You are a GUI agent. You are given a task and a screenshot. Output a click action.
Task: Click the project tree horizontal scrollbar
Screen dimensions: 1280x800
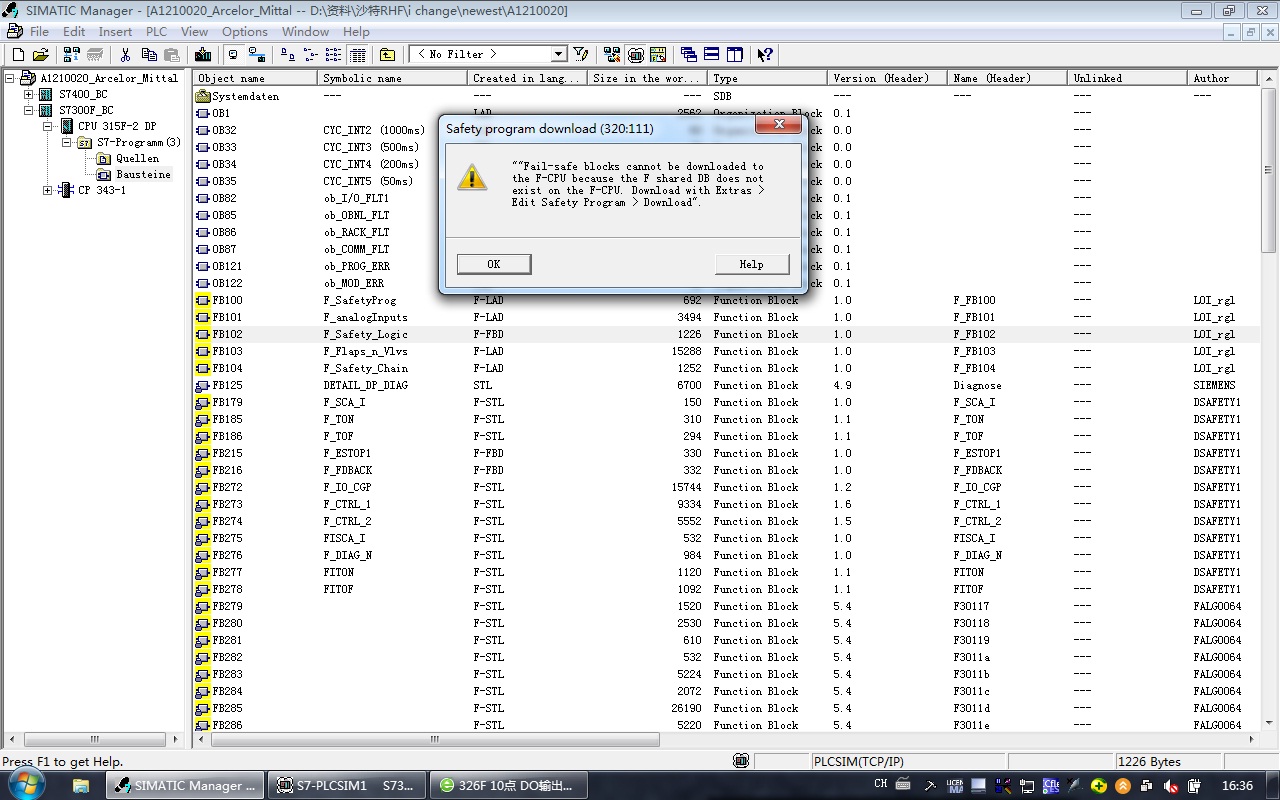pos(95,740)
